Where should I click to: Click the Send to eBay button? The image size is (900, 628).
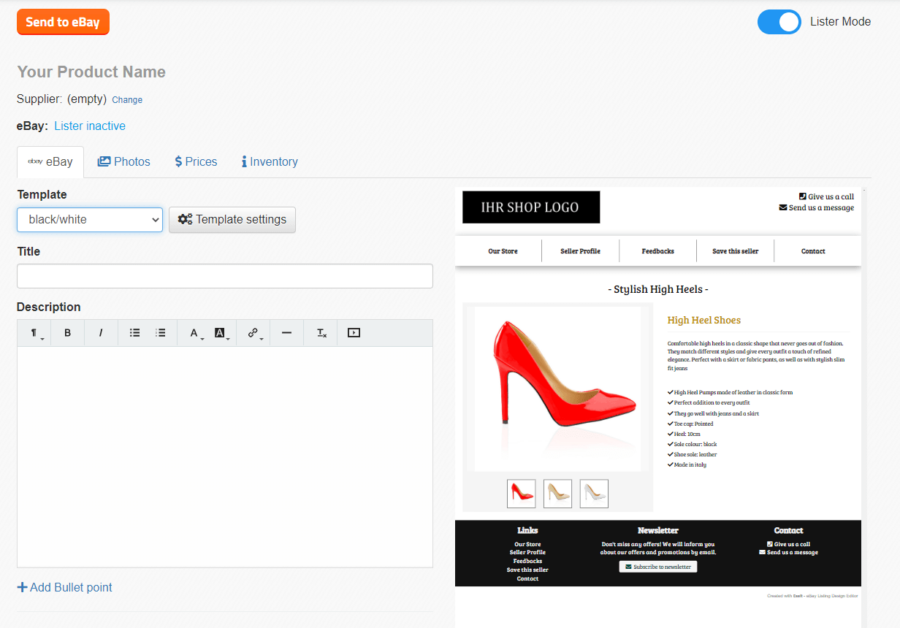pyautogui.click(x=62, y=21)
